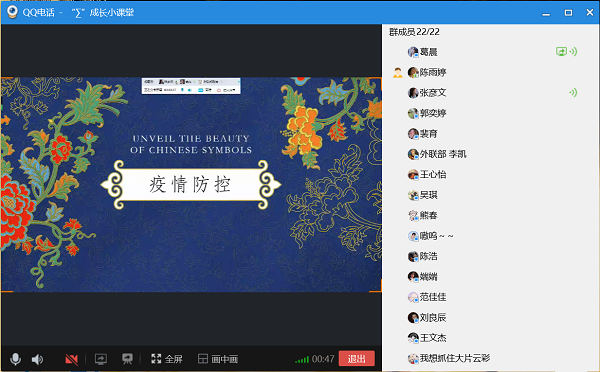Click the red 退出 exit button

(356, 359)
